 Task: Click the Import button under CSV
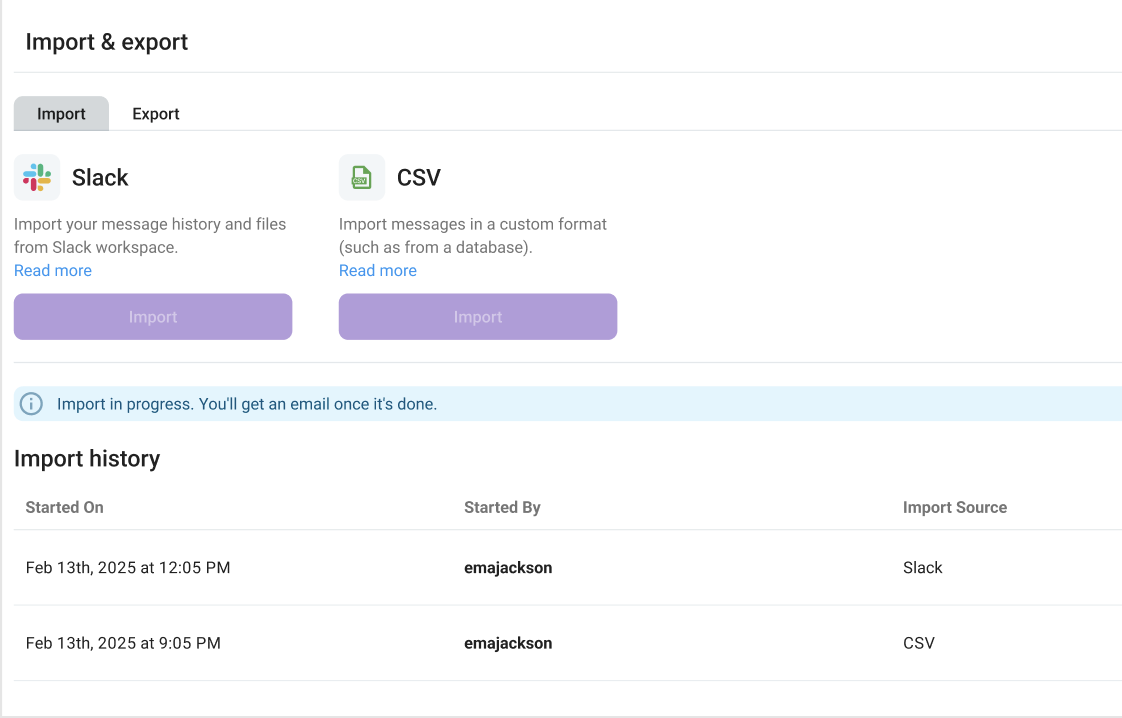478,316
